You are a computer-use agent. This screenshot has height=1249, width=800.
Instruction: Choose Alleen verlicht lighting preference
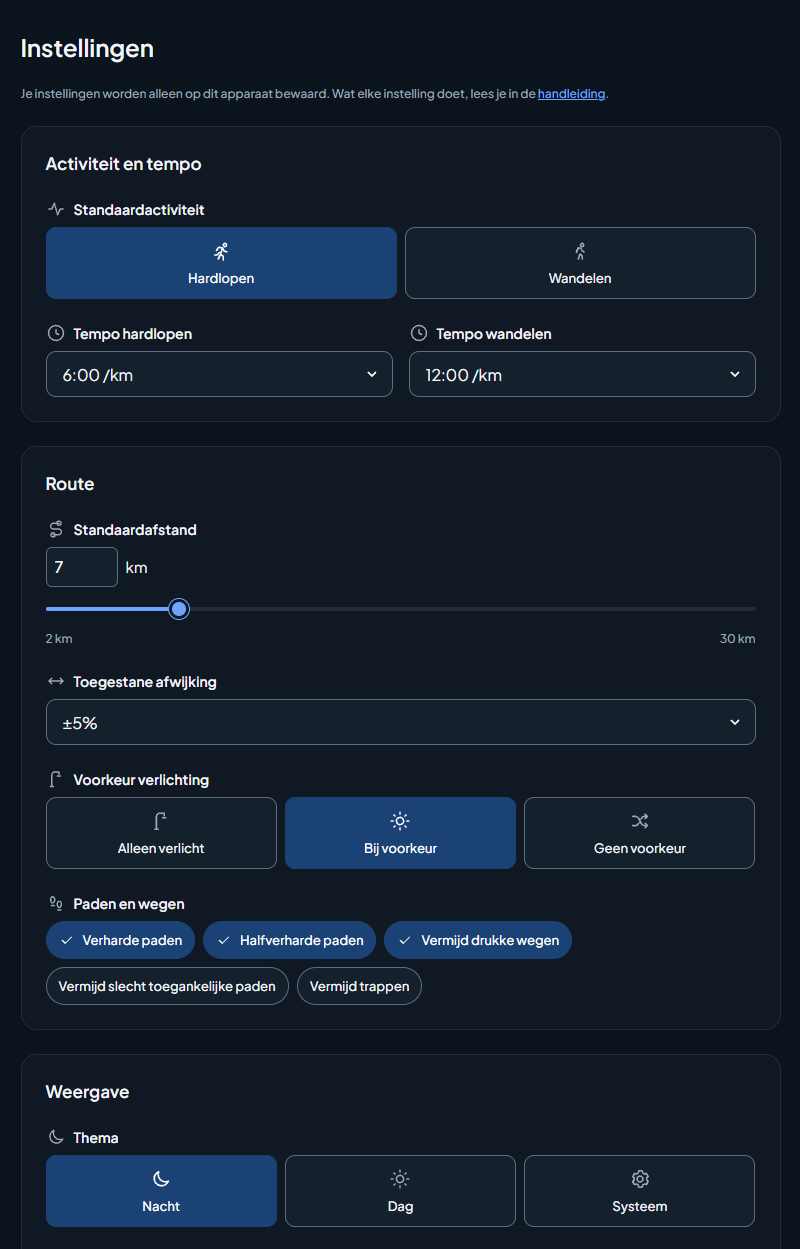coord(161,833)
